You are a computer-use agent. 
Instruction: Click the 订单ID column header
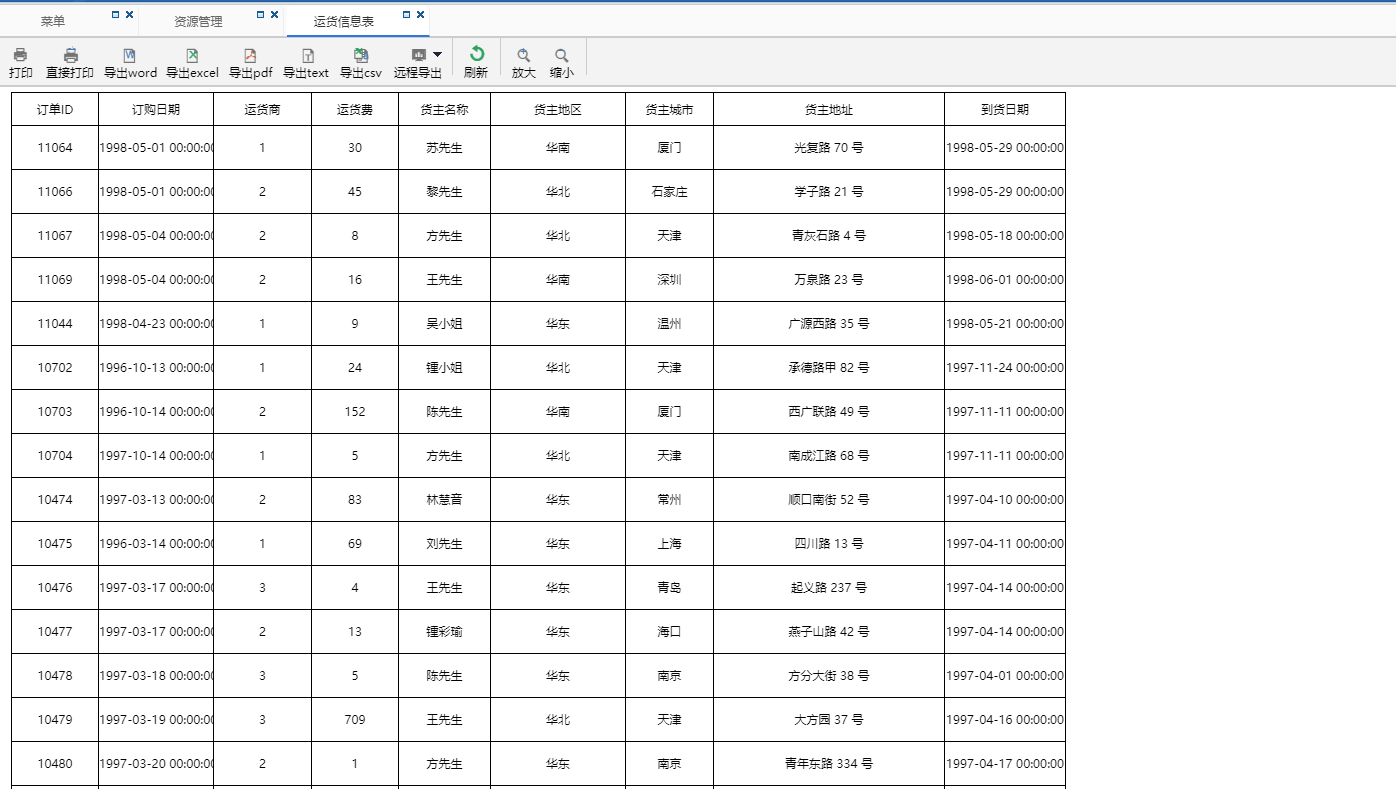click(x=55, y=109)
